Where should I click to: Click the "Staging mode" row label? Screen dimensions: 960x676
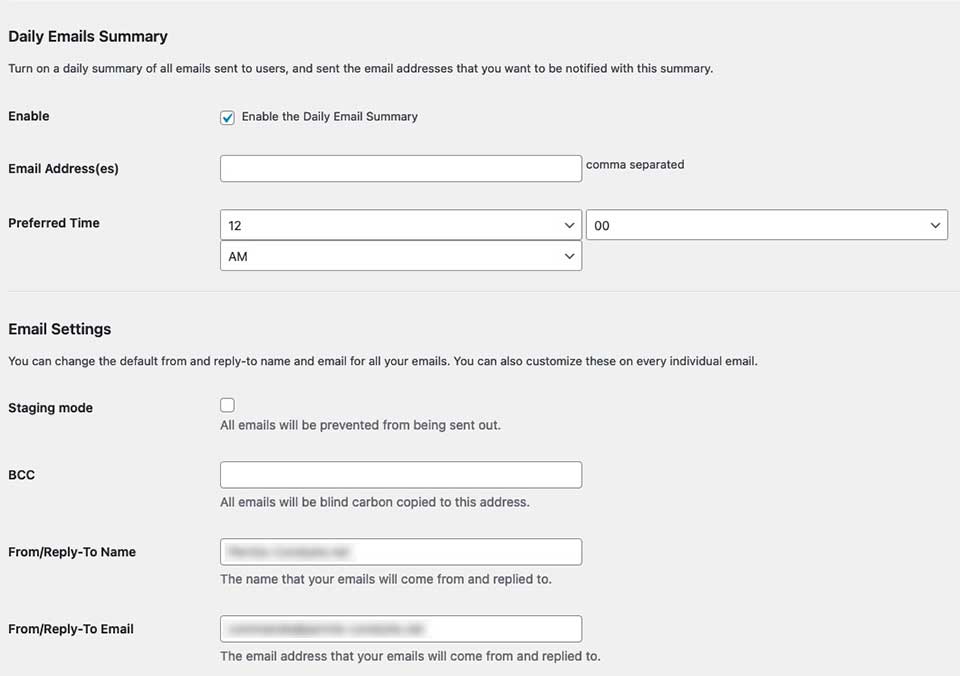coord(50,408)
